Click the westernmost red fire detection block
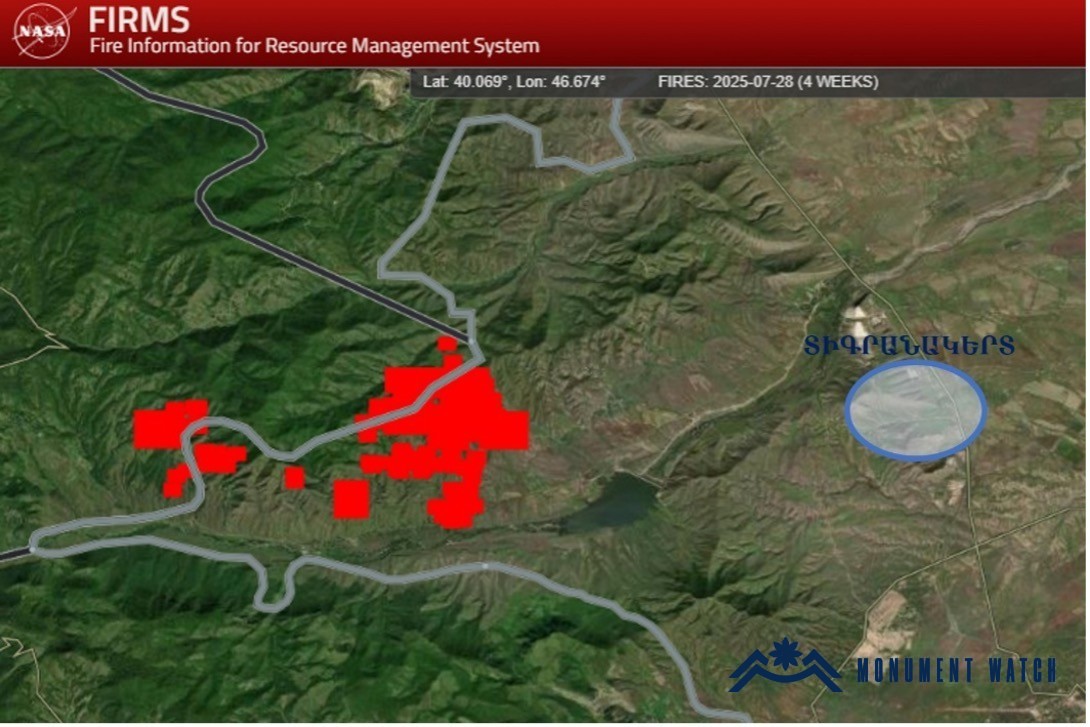1090x727 pixels. point(168,425)
